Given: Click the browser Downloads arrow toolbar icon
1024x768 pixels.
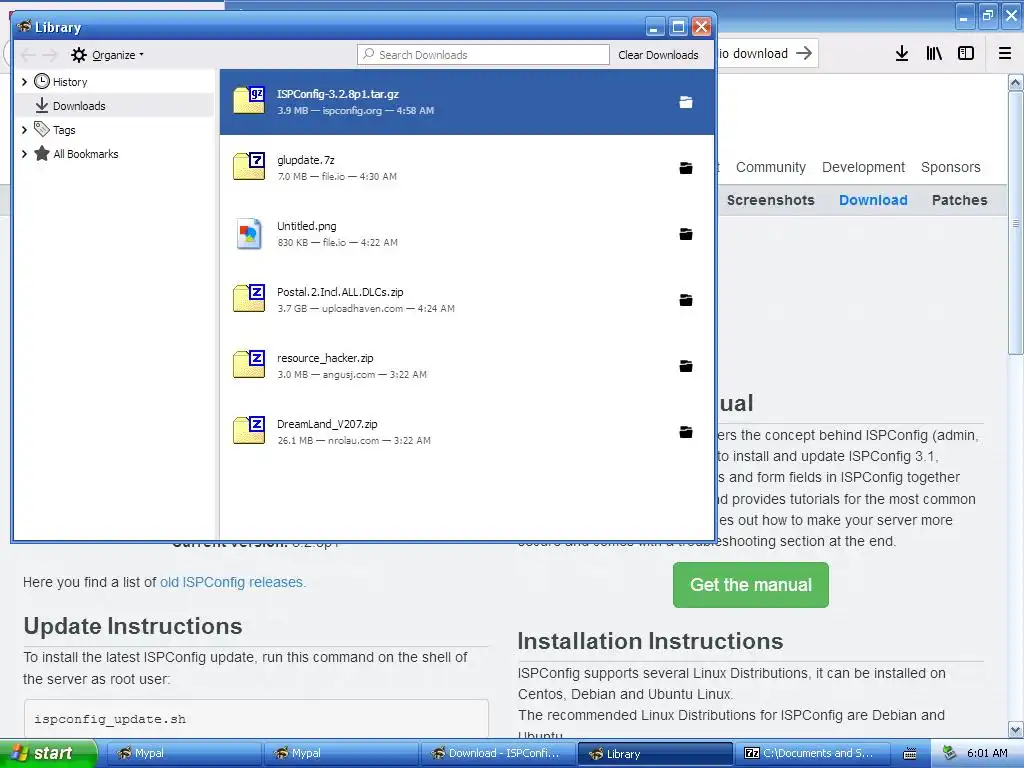Looking at the screenshot, I should pos(902,54).
